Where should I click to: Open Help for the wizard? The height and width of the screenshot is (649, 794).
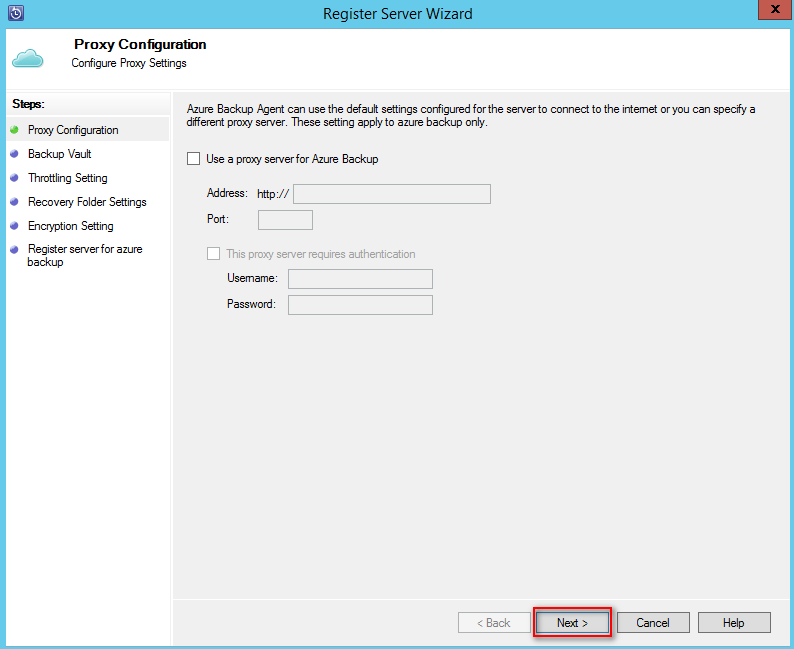tap(734, 622)
